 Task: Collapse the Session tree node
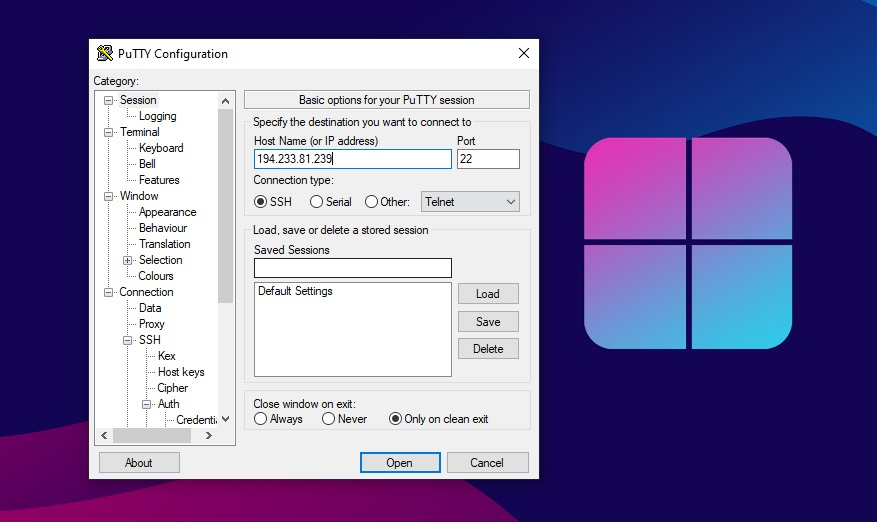tap(109, 100)
